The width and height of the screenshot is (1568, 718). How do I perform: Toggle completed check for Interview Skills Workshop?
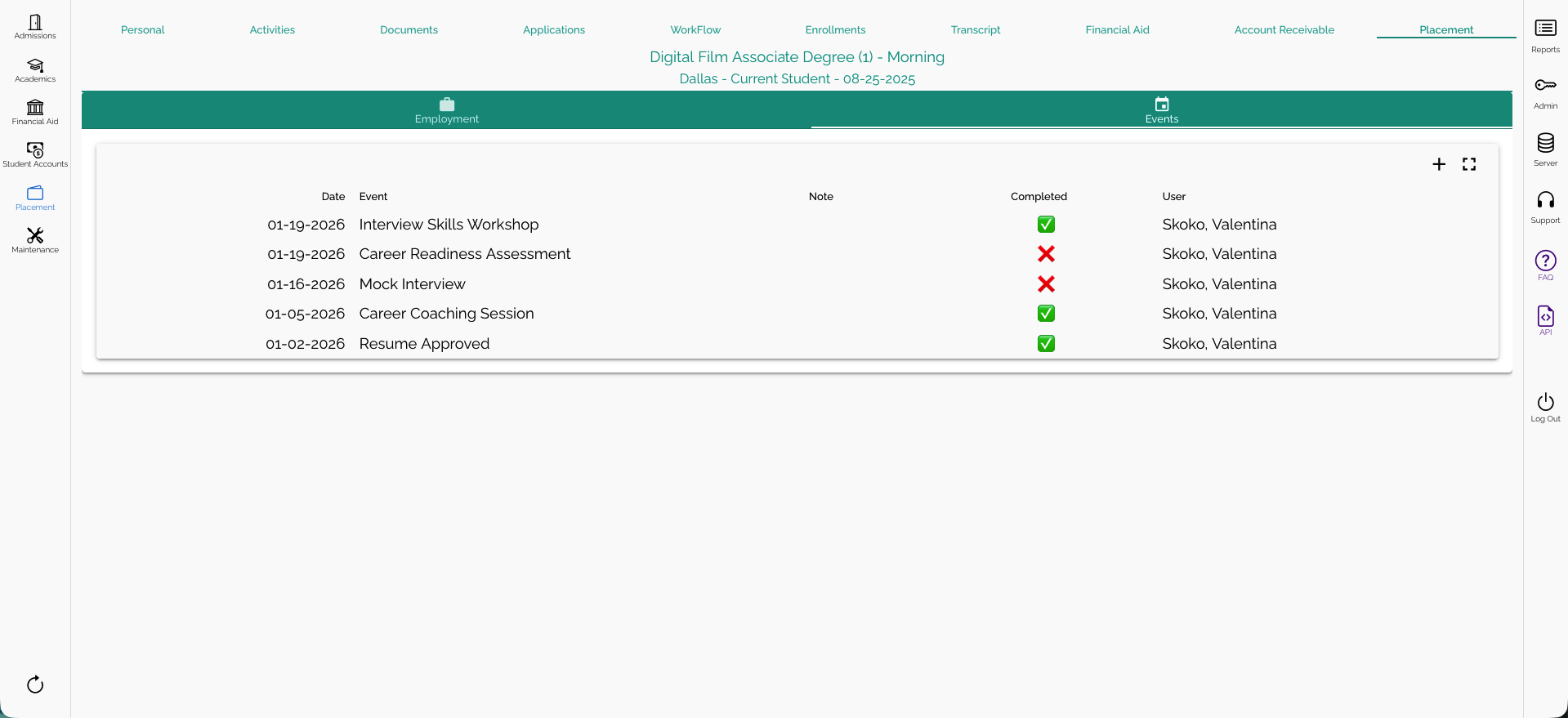click(x=1046, y=225)
